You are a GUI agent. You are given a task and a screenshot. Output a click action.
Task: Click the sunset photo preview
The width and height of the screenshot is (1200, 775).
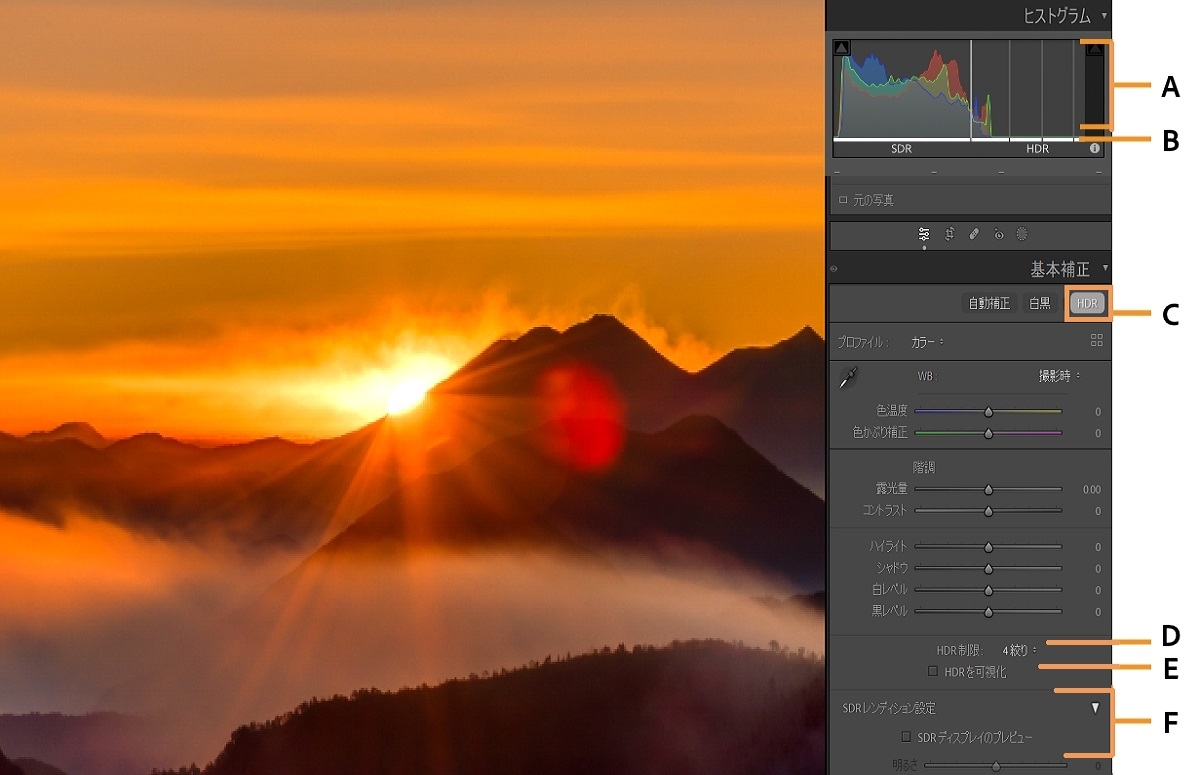412,388
